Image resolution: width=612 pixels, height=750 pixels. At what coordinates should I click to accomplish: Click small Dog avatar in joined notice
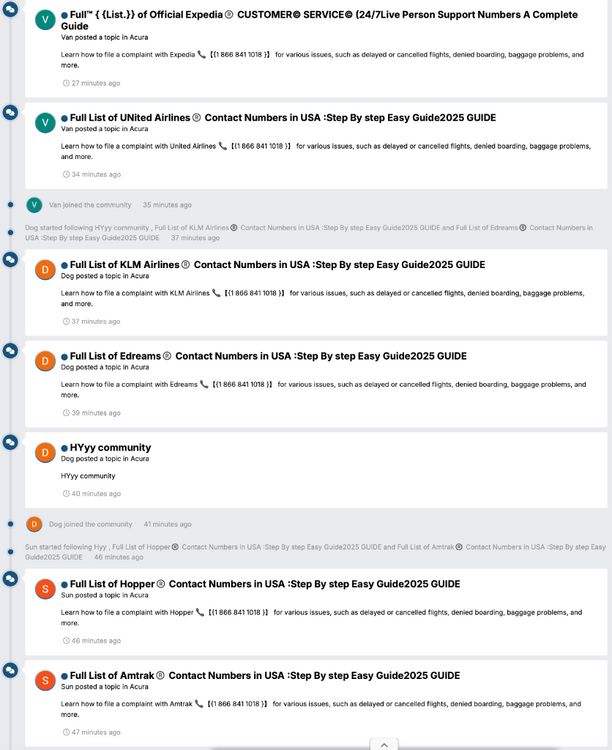[x=34, y=524]
